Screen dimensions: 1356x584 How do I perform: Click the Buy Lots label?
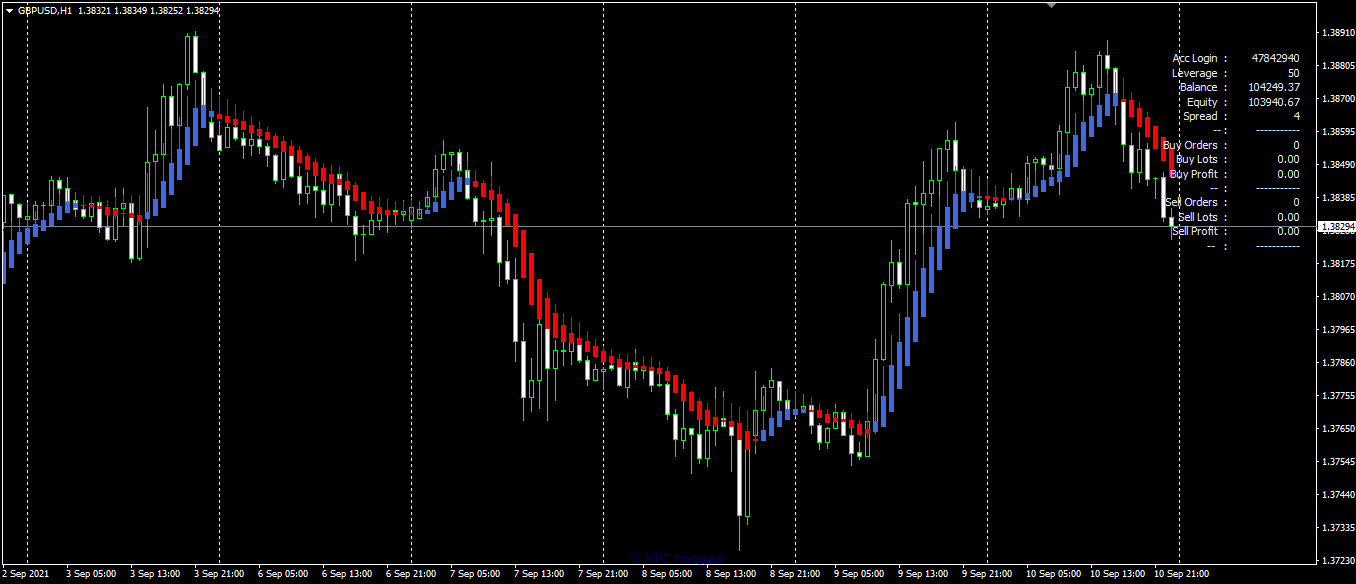1197,160
